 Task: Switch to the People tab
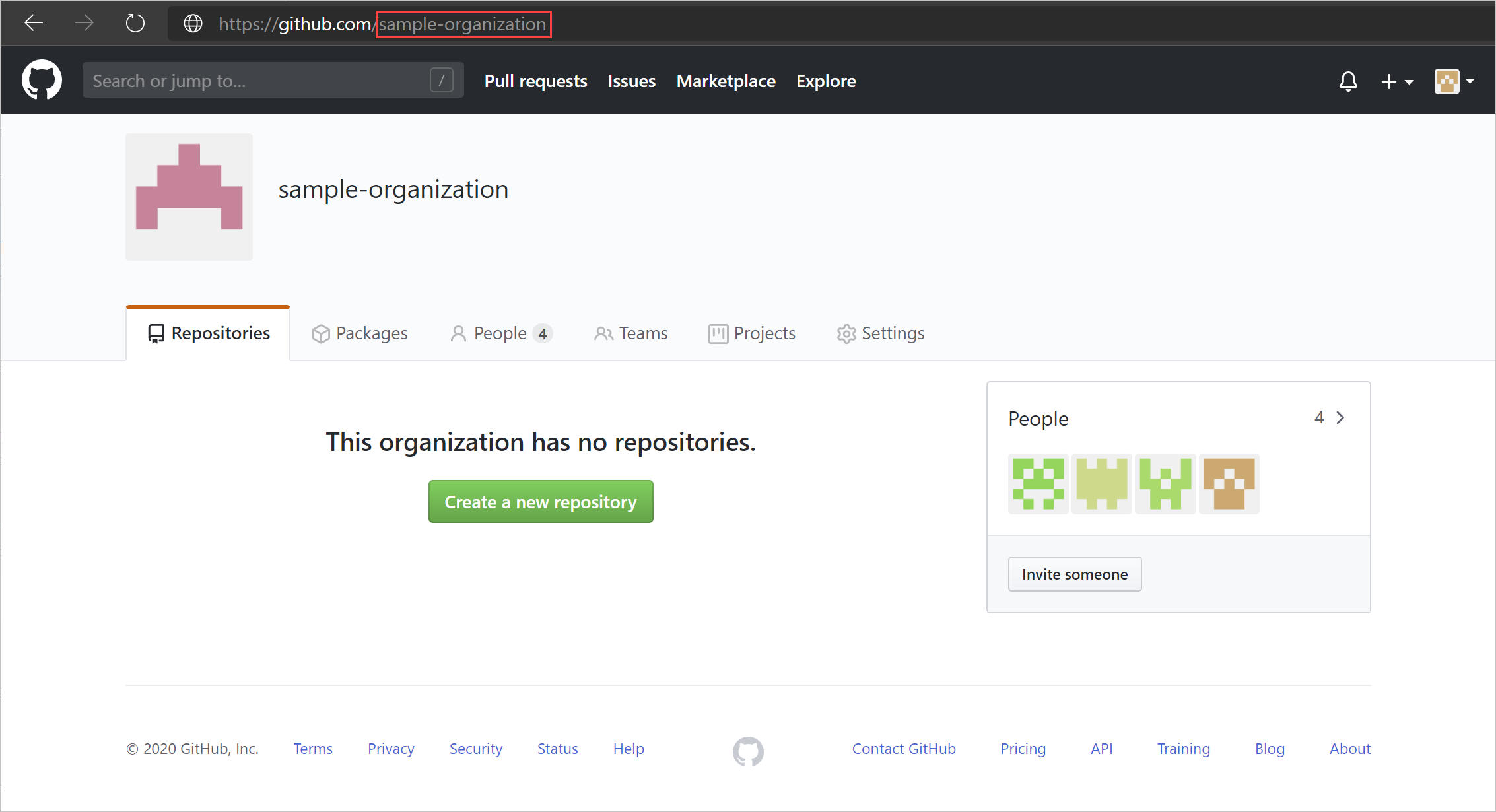click(500, 333)
